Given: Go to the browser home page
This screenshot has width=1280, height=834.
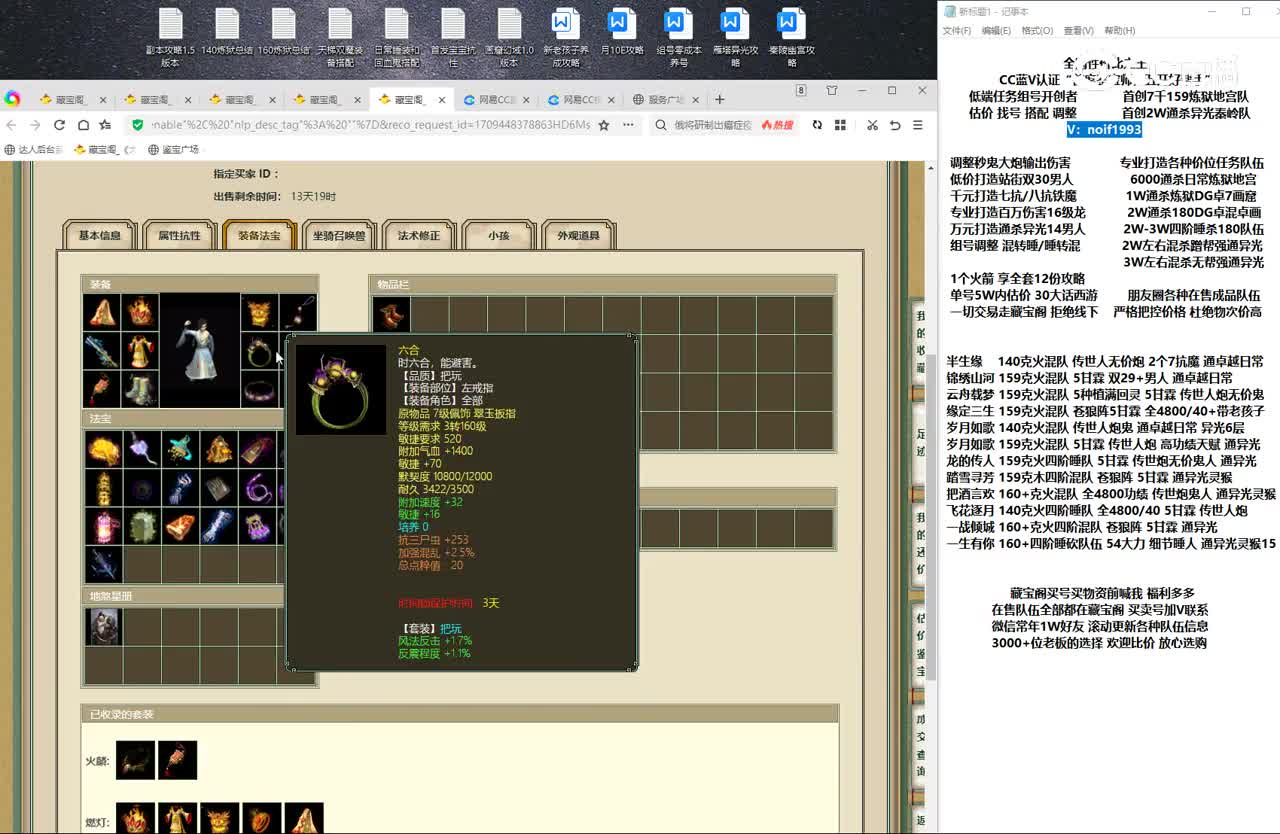Looking at the screenshot, I should (83, 125).
